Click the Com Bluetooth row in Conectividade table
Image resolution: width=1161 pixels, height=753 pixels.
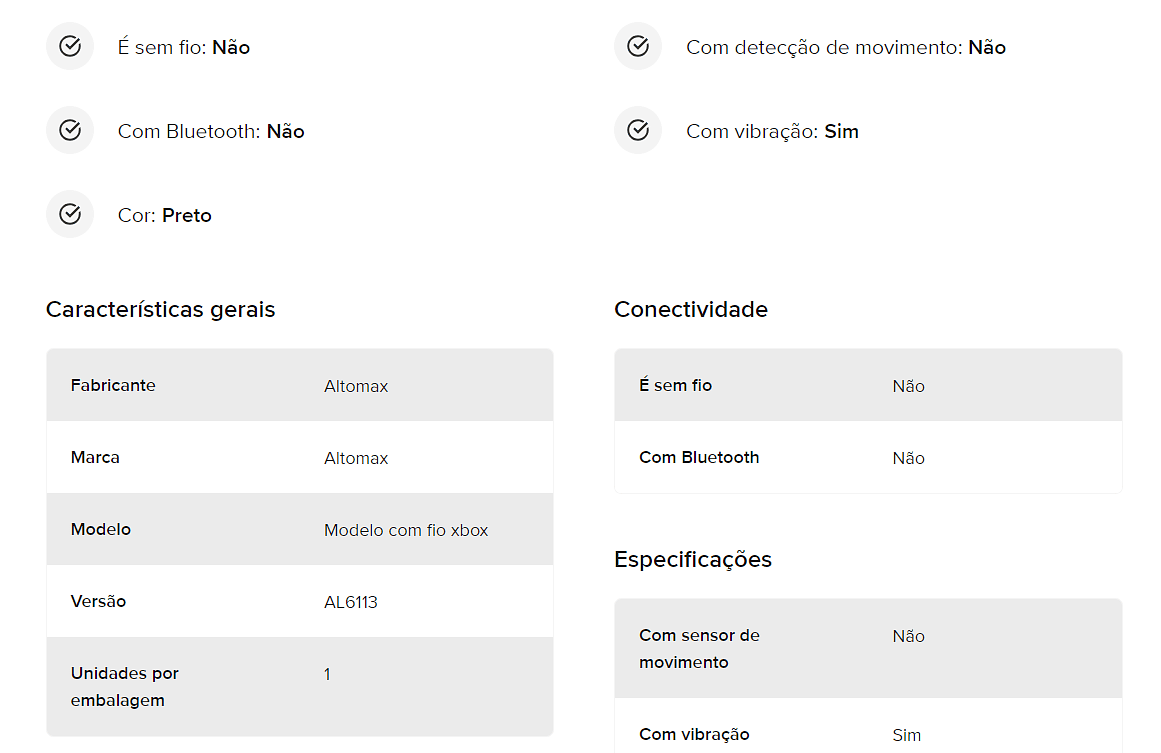(869, 458)
